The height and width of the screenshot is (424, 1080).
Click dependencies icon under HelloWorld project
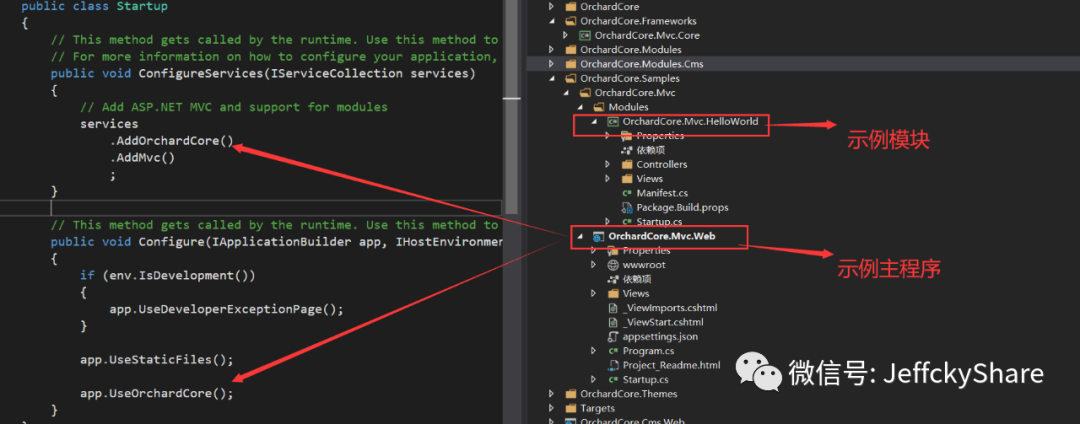(x=627, y=150)
